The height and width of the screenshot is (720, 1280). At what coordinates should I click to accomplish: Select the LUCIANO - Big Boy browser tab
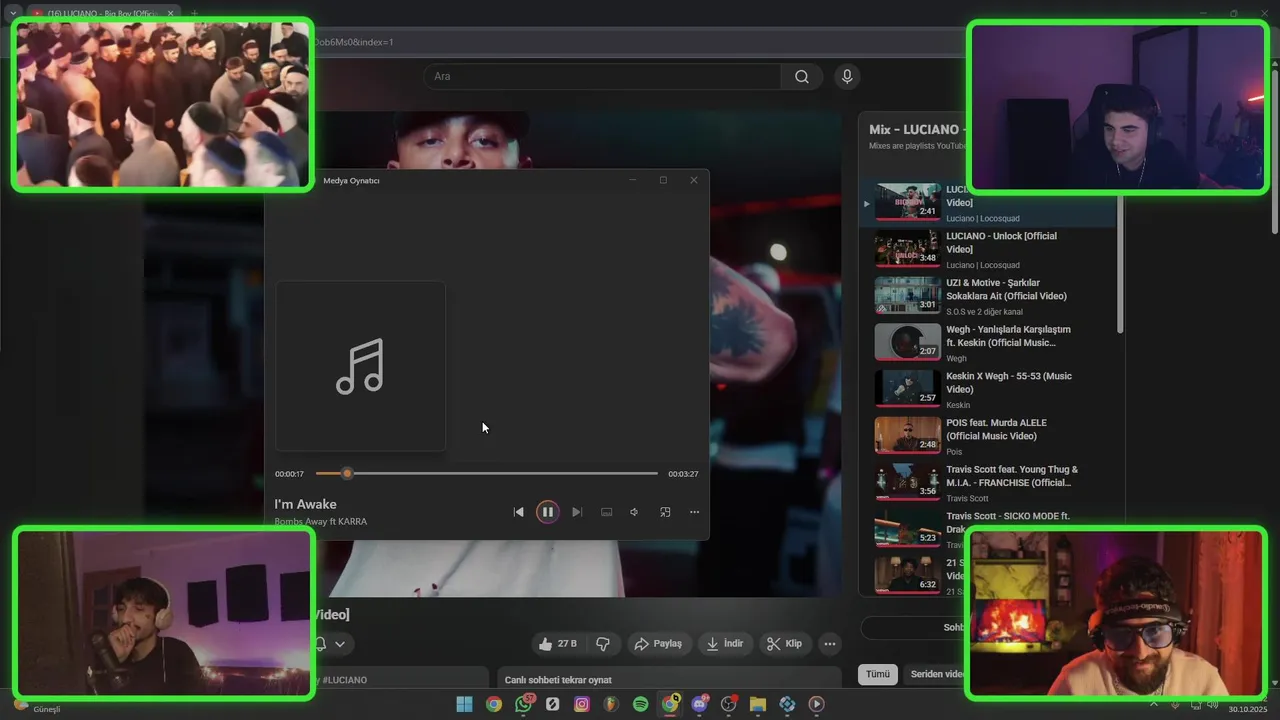[x=102, y=14]
